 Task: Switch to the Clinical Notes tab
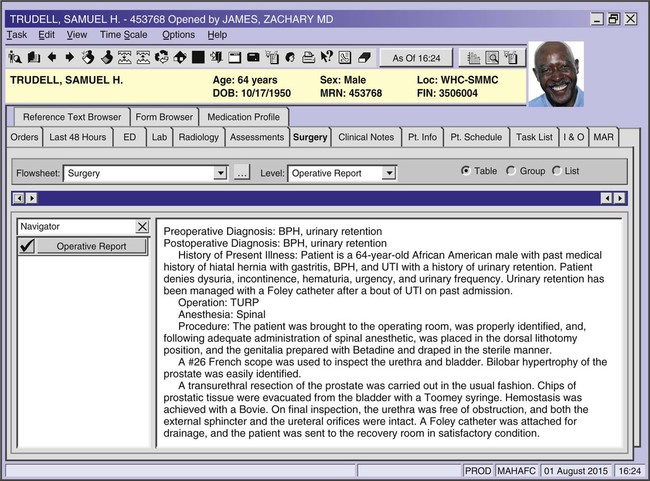(366, 137)
